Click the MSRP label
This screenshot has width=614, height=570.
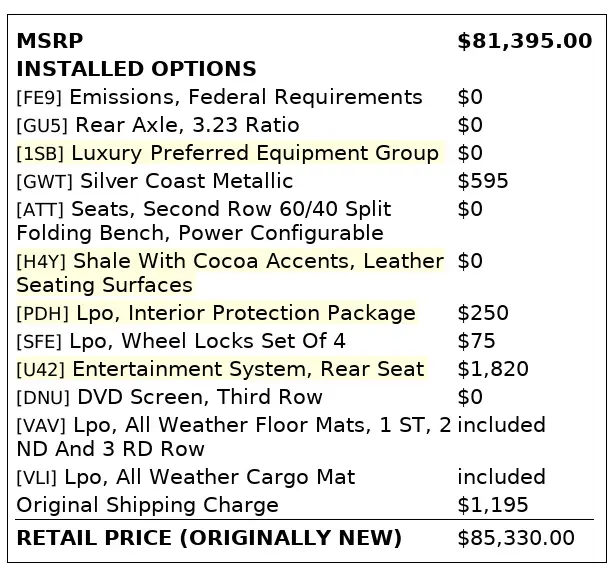50,41
